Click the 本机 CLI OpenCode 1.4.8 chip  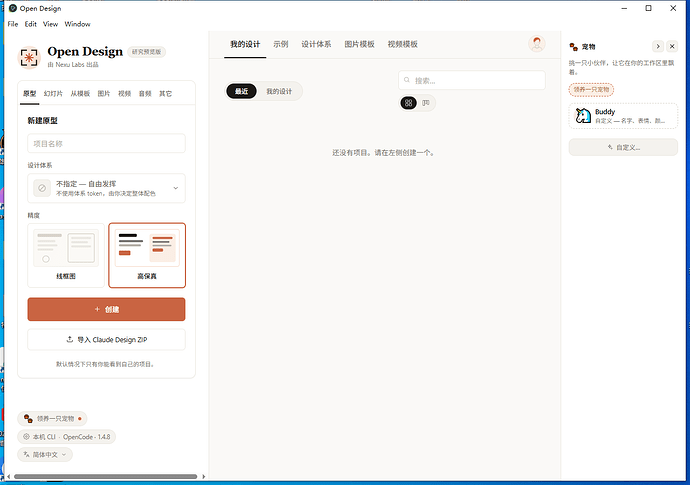point(66,437)
